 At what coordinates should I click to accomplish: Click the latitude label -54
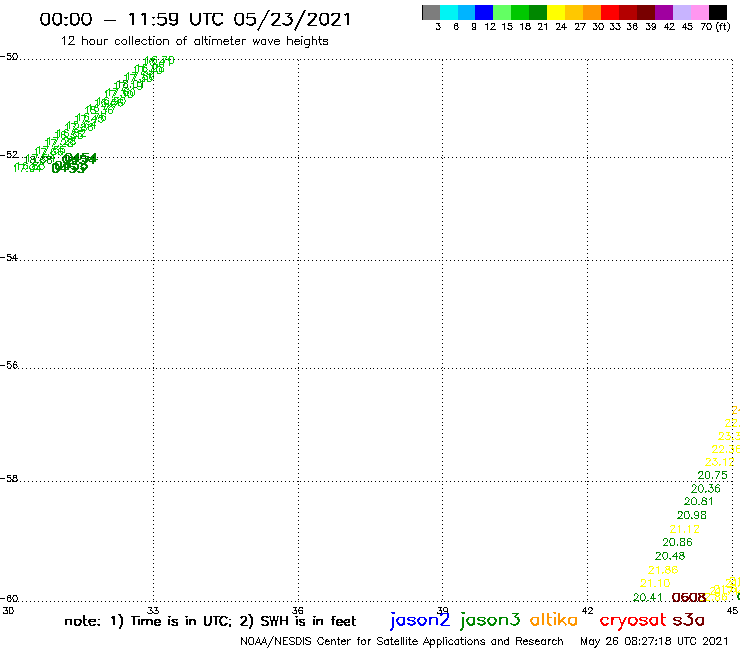9,258
